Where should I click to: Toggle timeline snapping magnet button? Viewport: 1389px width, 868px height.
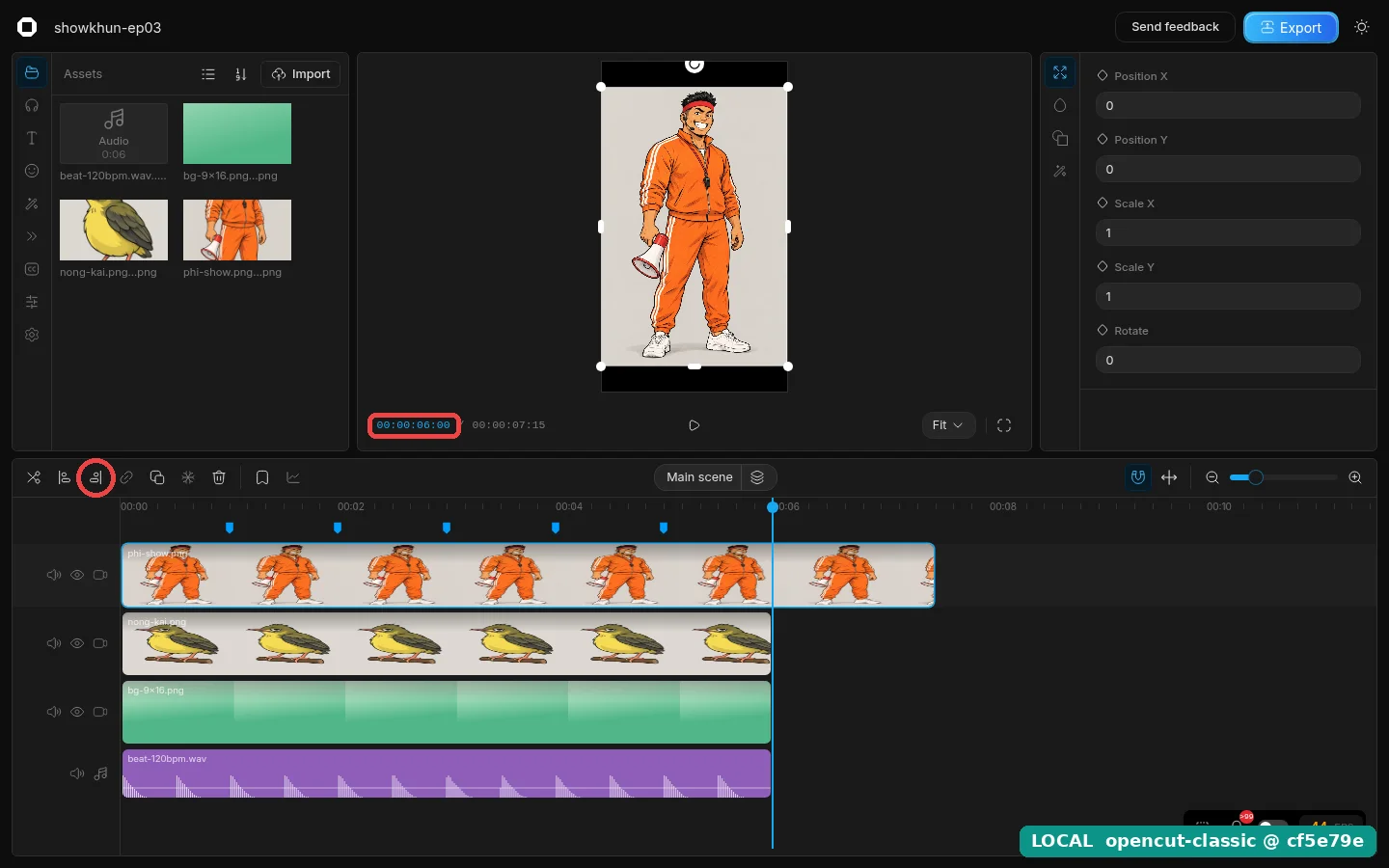click(x=1138, y=477)
